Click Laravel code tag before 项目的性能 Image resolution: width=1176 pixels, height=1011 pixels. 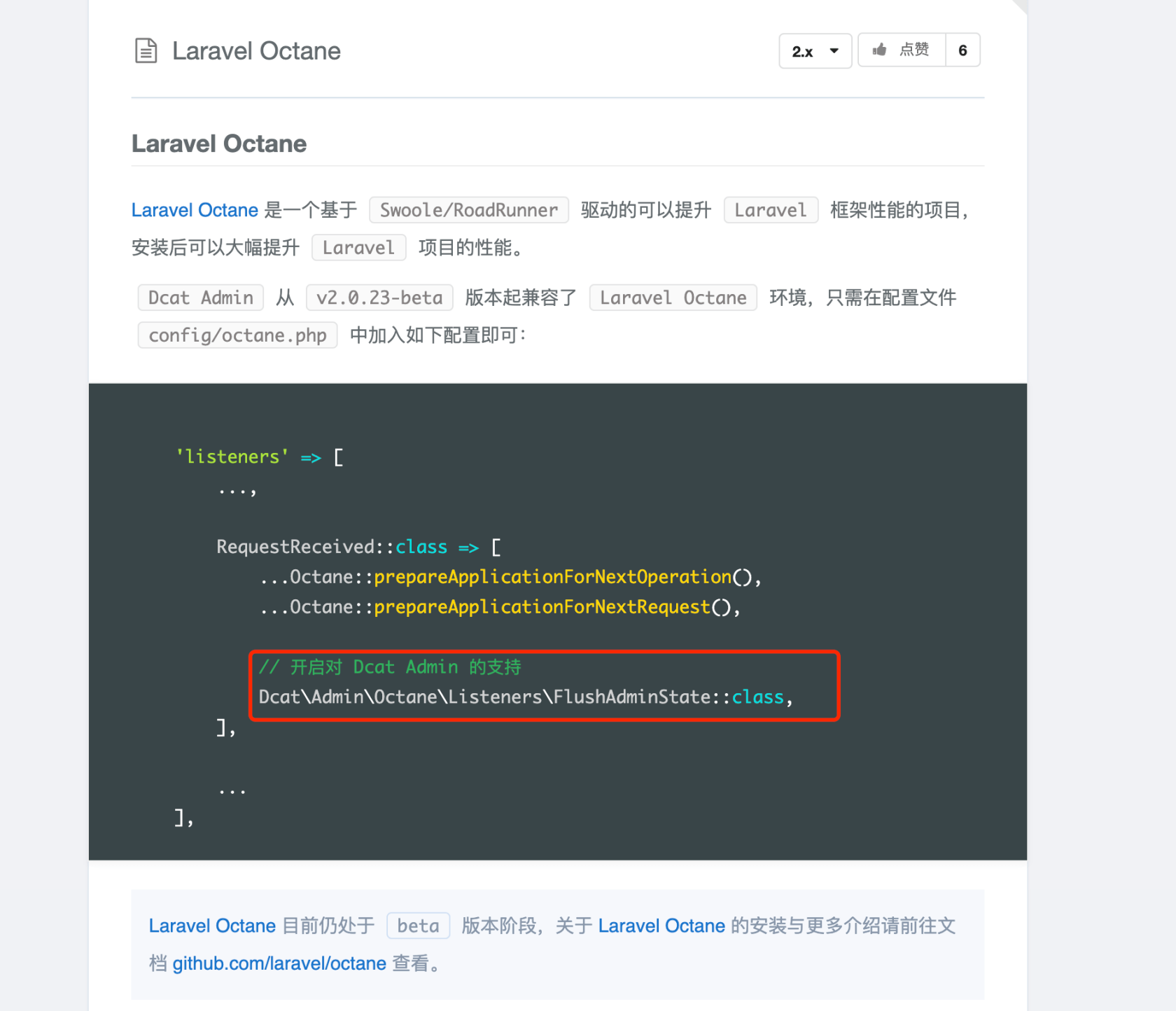(x=359, y=248)
